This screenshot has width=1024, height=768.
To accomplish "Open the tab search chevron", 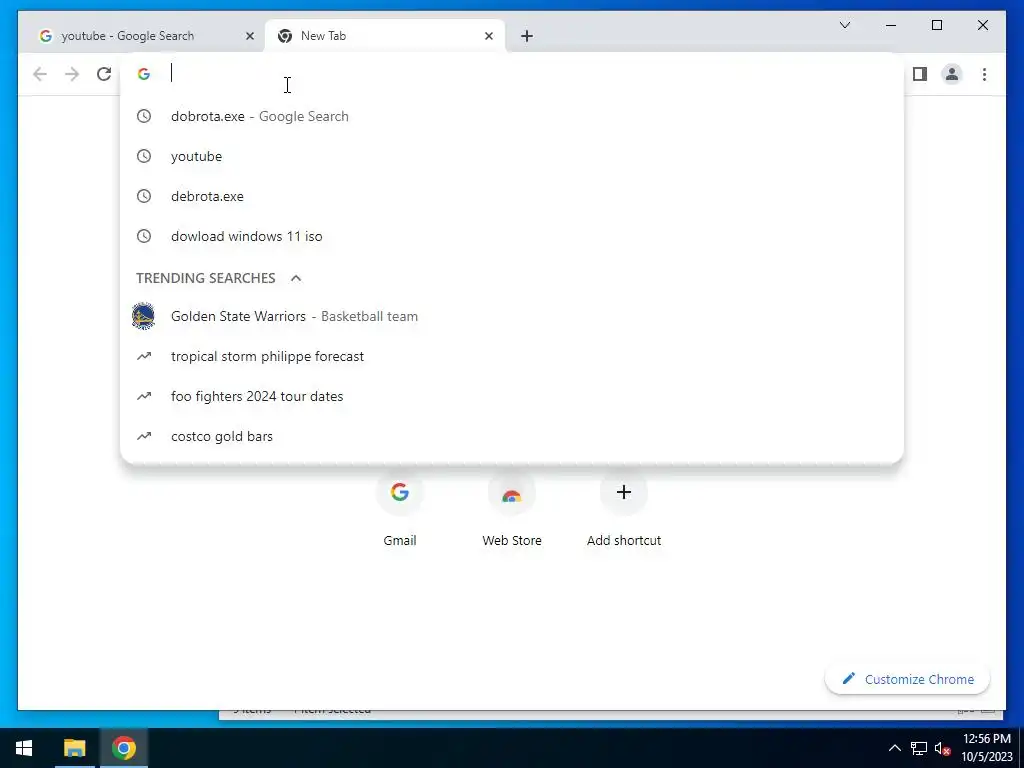I will click(844, 25).
